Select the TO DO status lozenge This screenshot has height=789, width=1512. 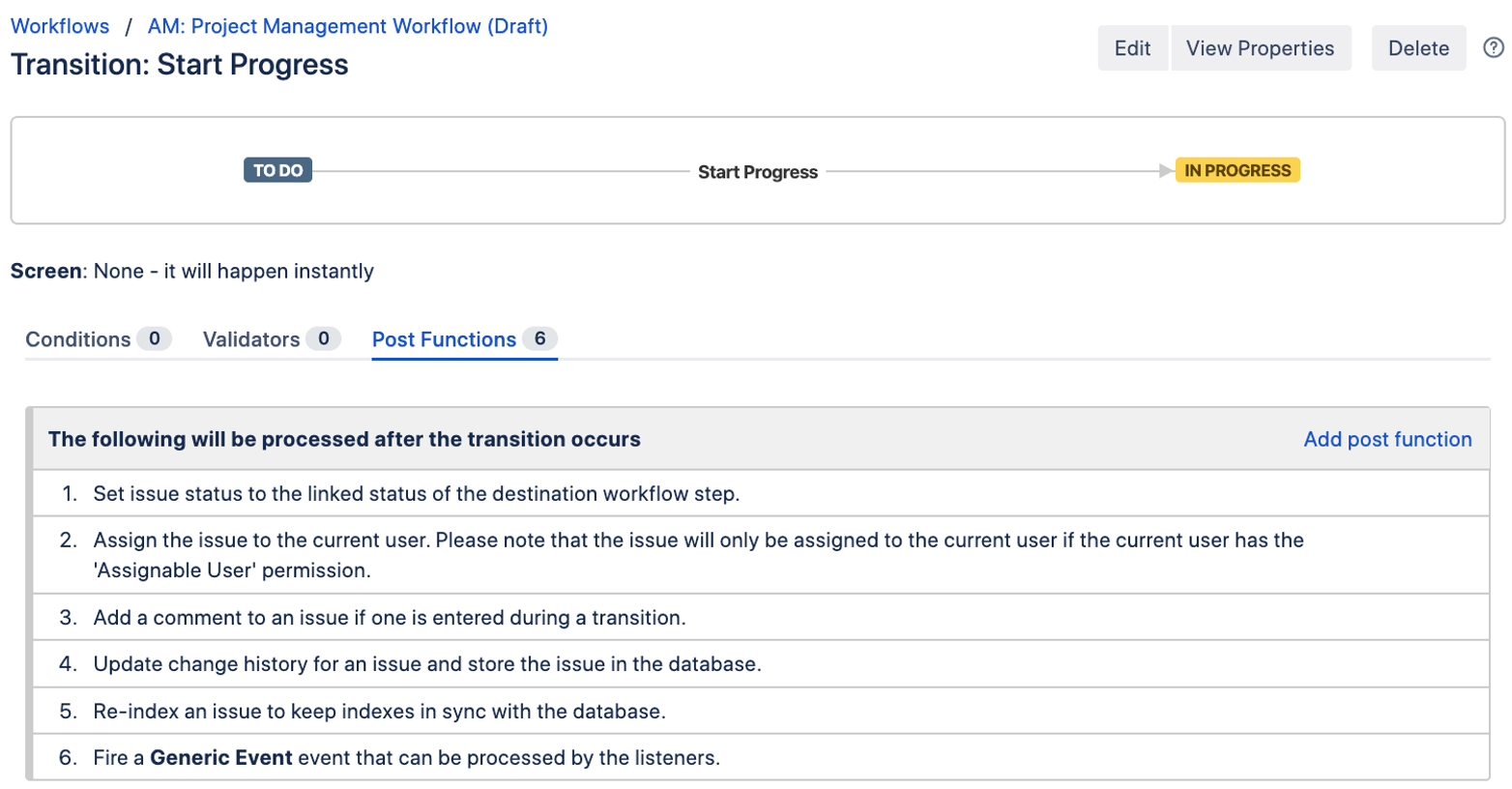point(277,170)
